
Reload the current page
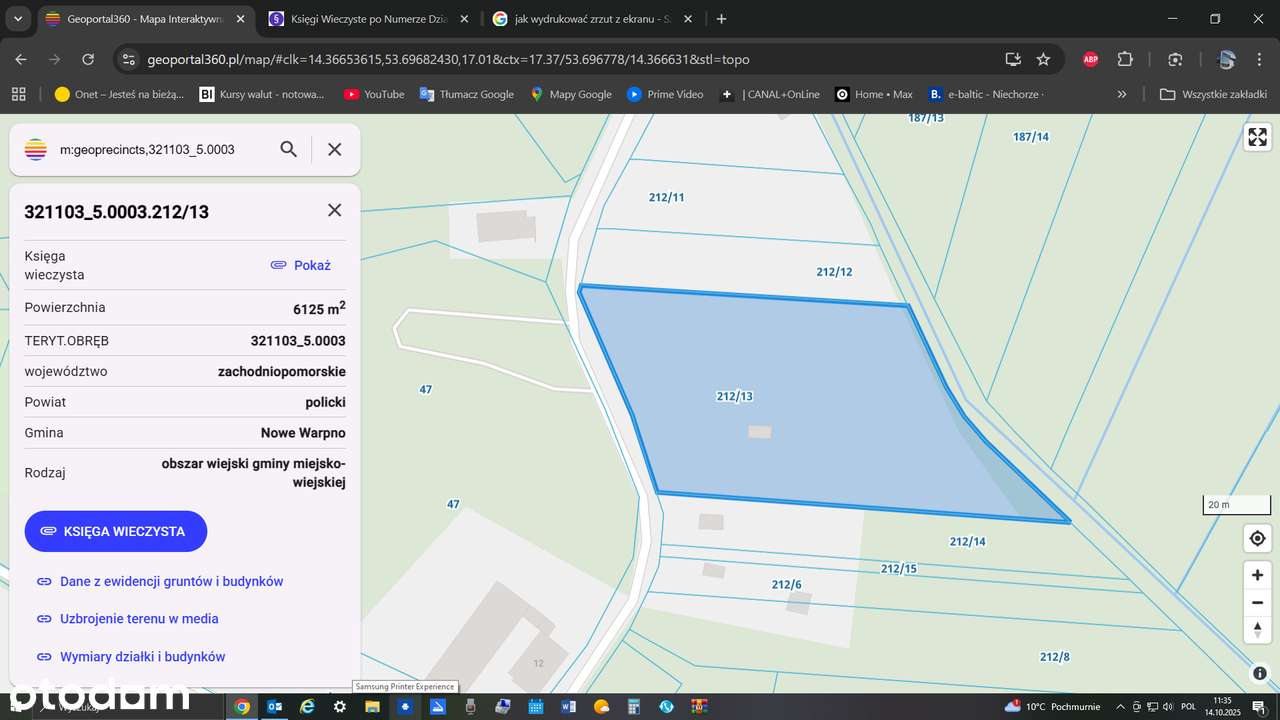click(x=88, y=60)
